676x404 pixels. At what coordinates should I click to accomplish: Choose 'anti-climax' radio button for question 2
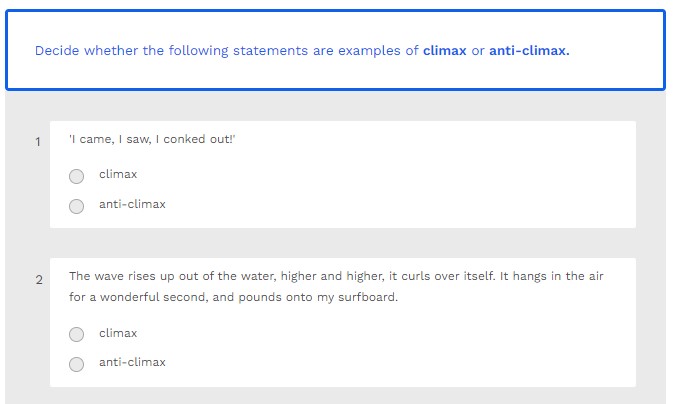(x=77, y=364)
